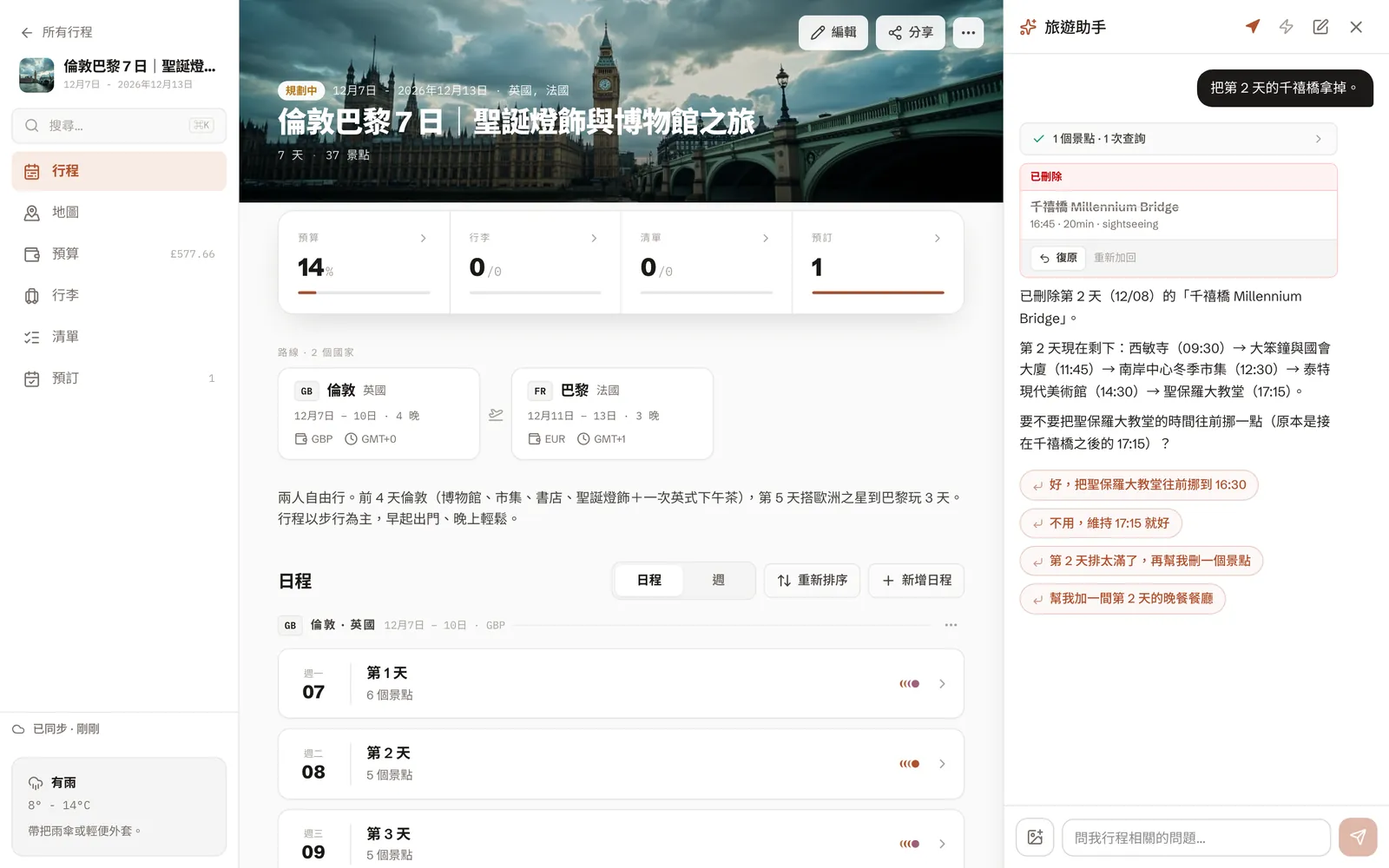Close the 旅遊助手 panel
The height and width of the screenshot is (868, 1389).
click(x=1356, y=27)
